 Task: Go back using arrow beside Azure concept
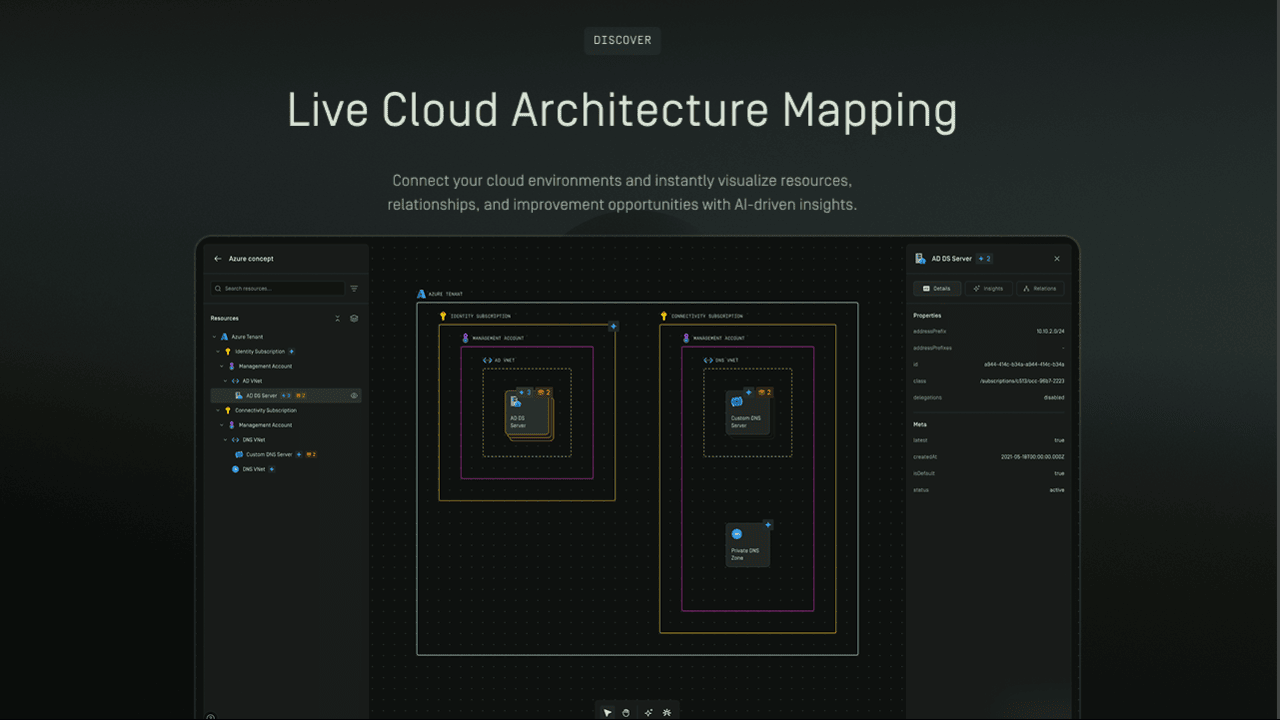point(218,259)
